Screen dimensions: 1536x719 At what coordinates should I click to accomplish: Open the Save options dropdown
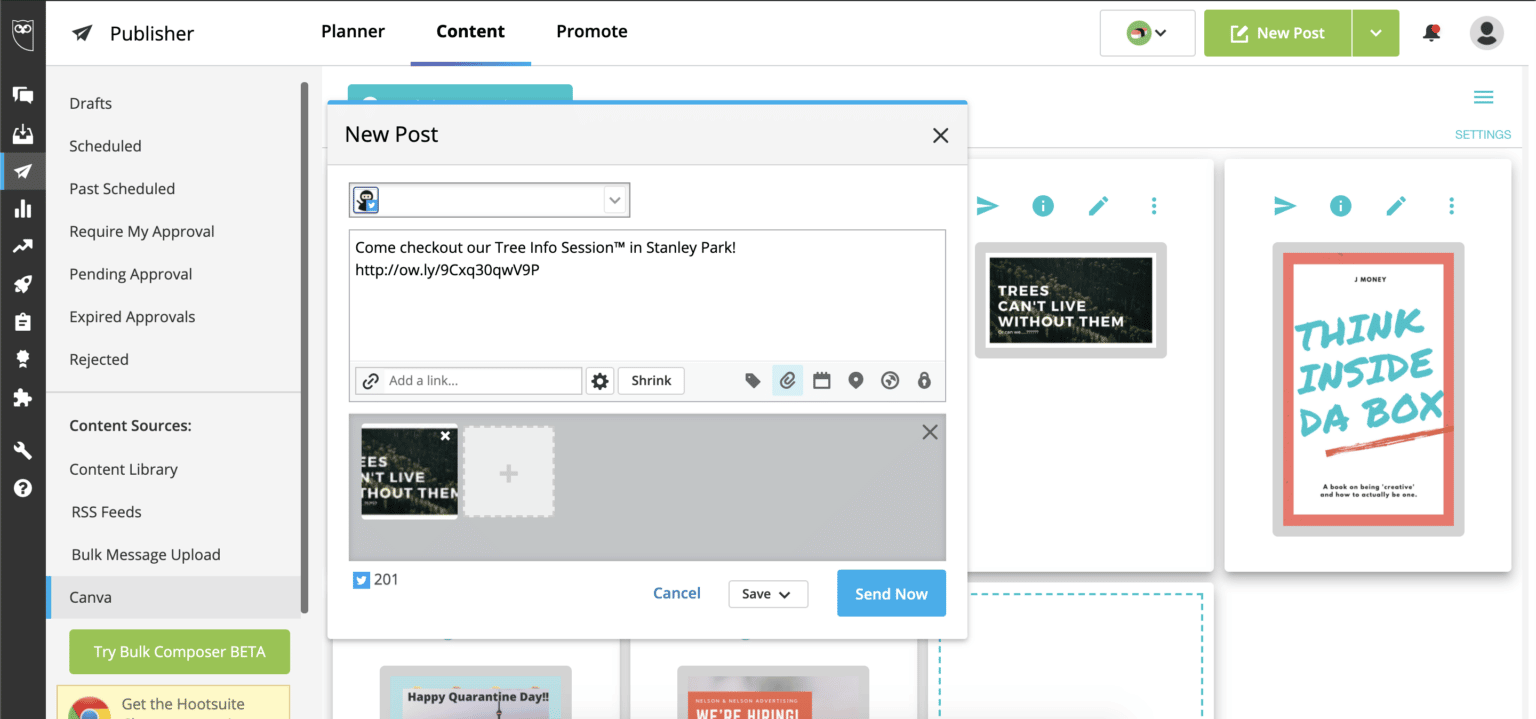point(768,593)
